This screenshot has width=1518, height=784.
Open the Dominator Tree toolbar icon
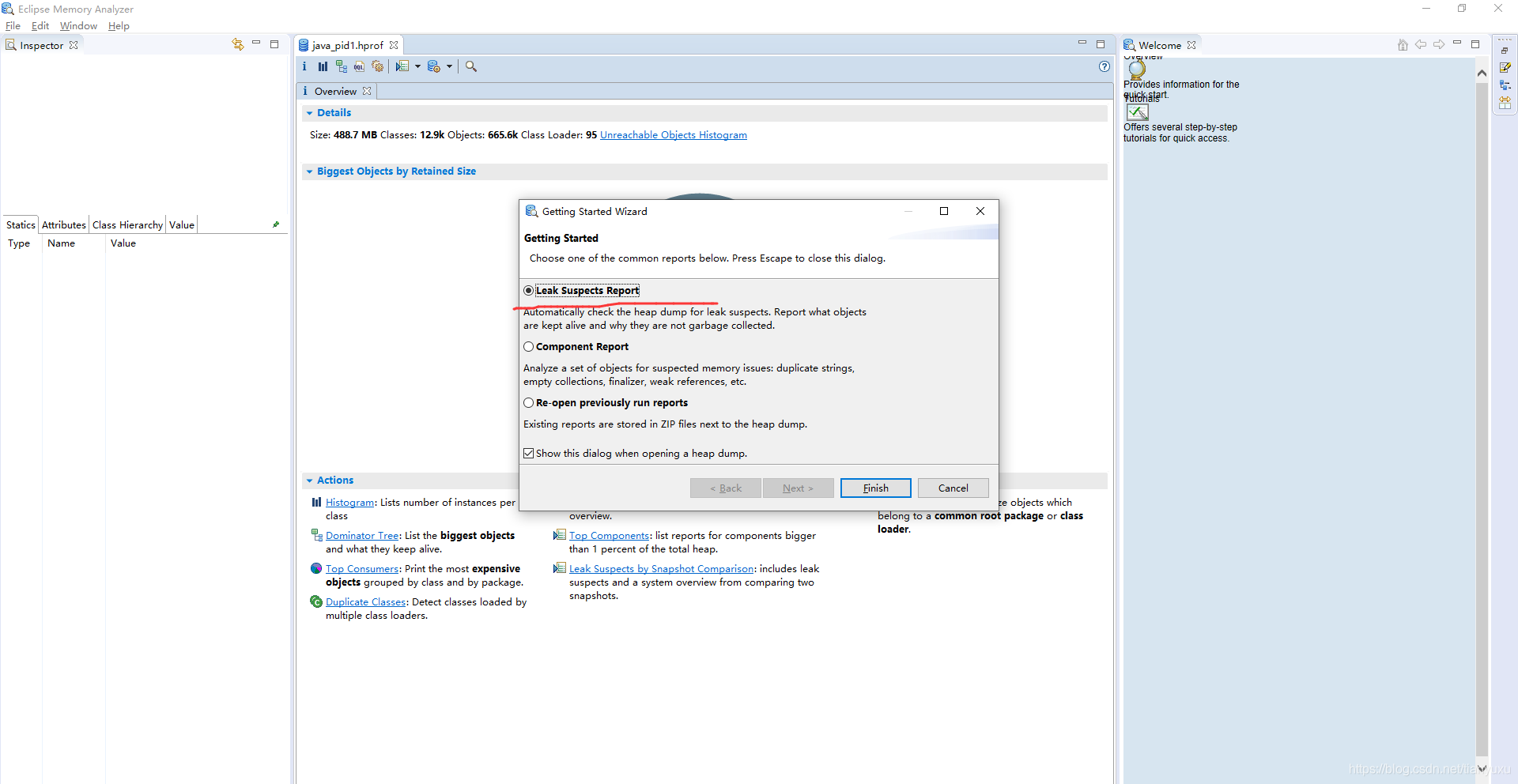341,66
